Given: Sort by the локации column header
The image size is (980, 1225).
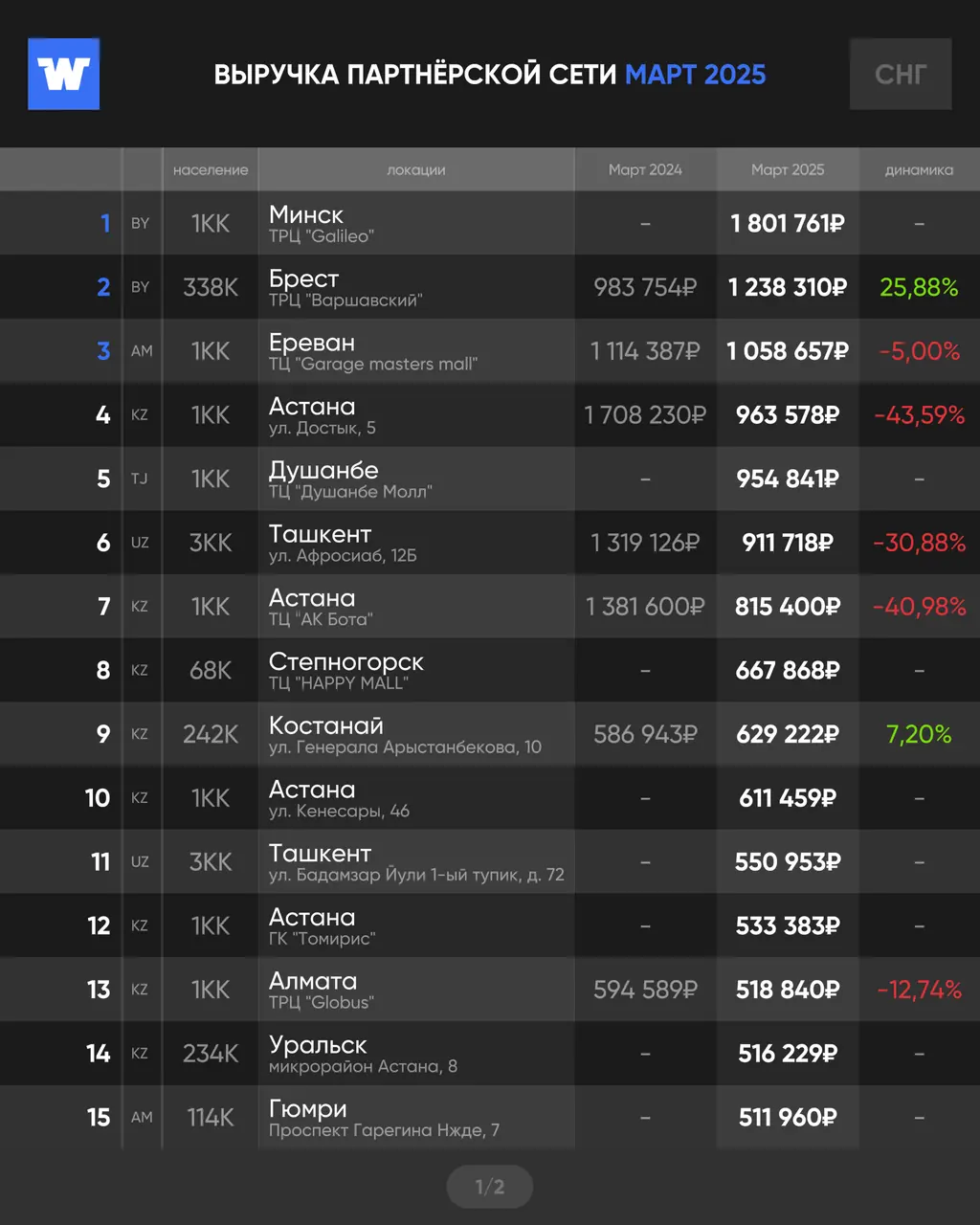Looking at the screenshot, I should (416, 169).
